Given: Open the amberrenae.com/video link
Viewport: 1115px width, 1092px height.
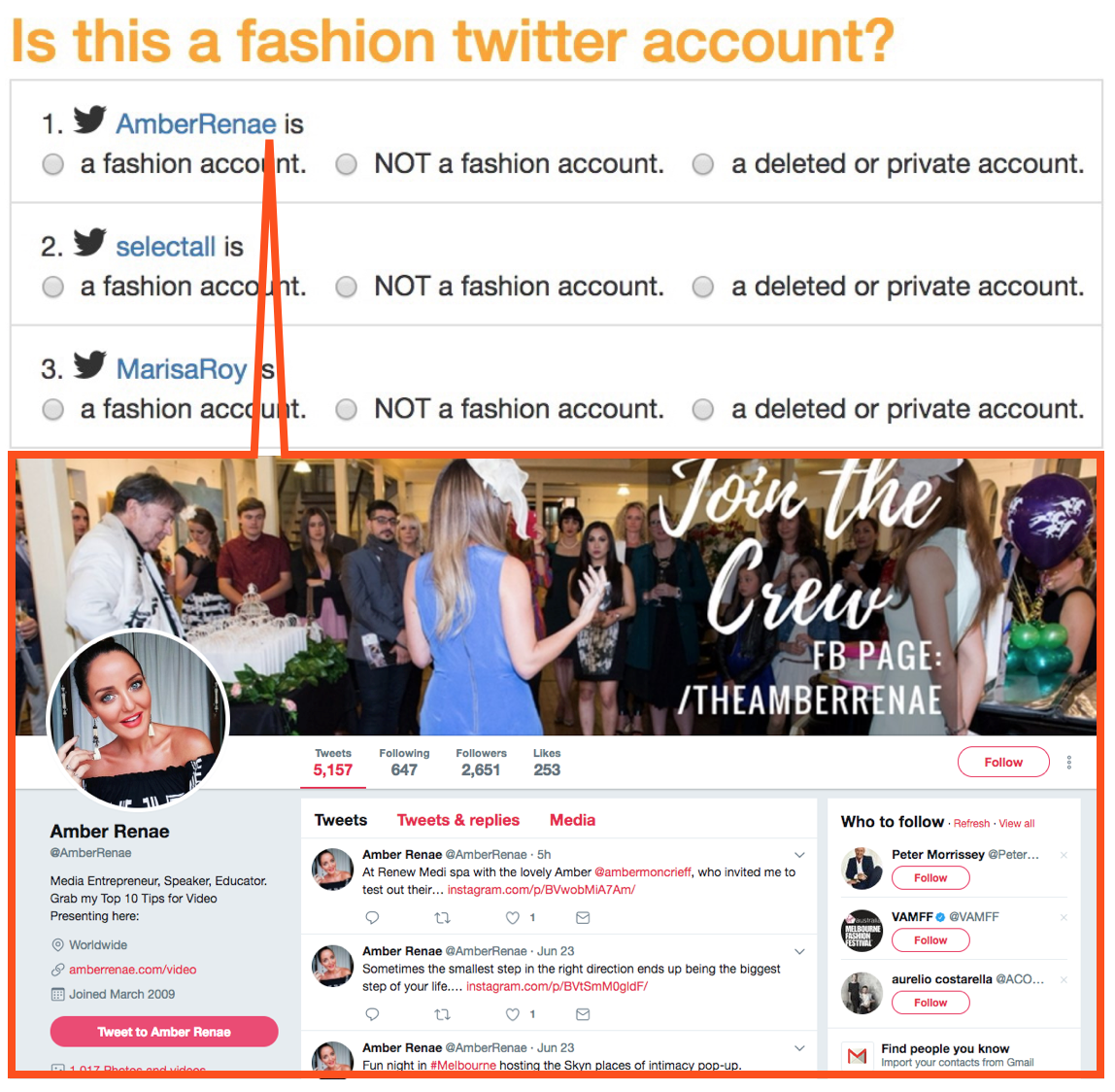Looking at the screenshot, I should pyautogui.click(x=133, y=970).
